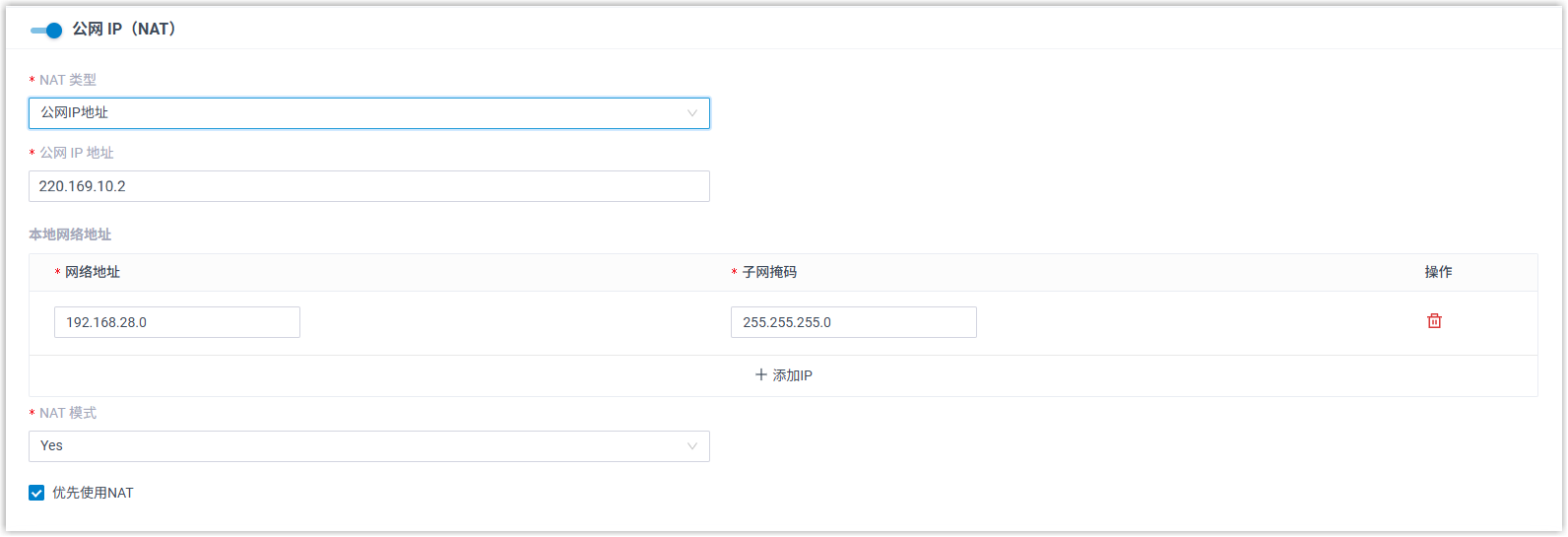The width and height of the screenshot is (1568, 537).
Task: Open the NAT 模式 dropdown showing Yes
Action: point(355,446)
